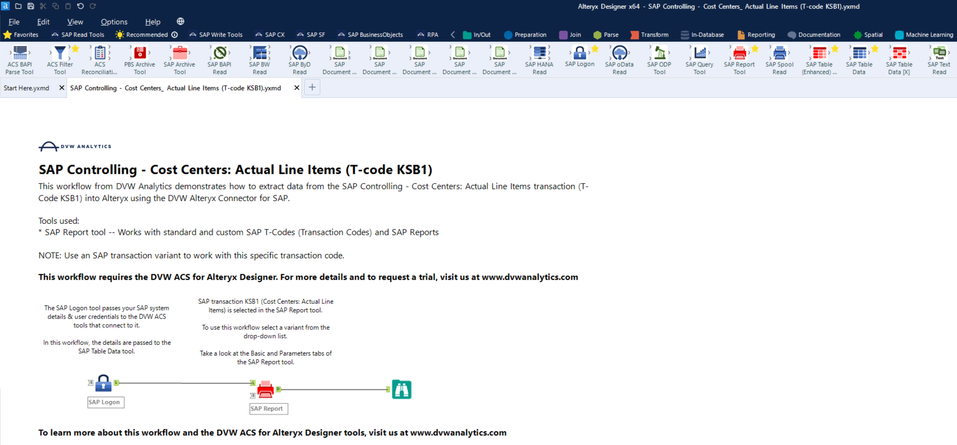Screen dimensions: 957x445
Task: Toggle favorite star on SAP Logon tool
Action: 595,48
